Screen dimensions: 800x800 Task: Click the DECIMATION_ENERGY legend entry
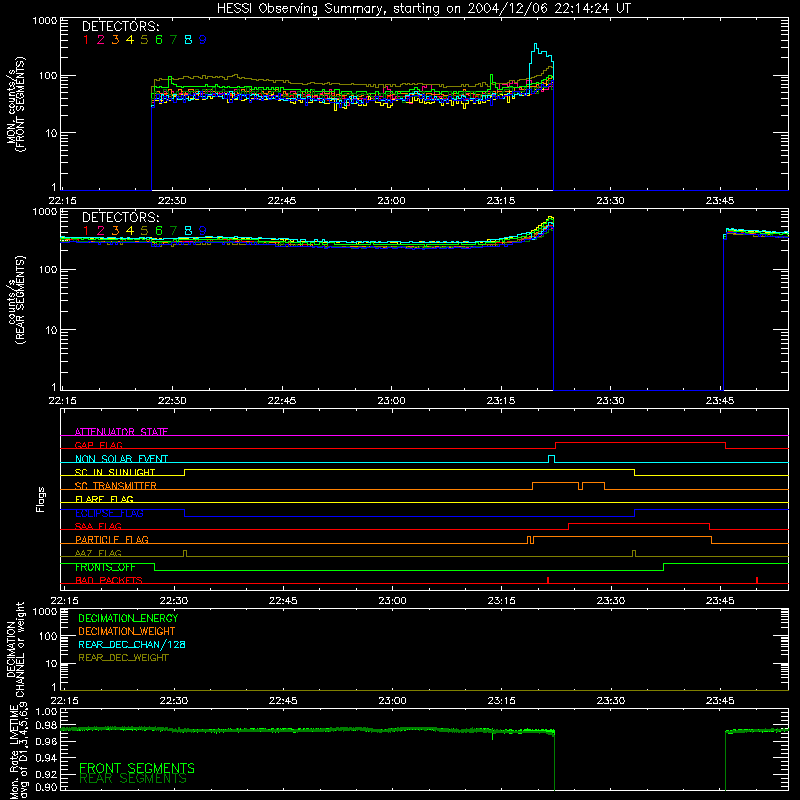[128, 618]
